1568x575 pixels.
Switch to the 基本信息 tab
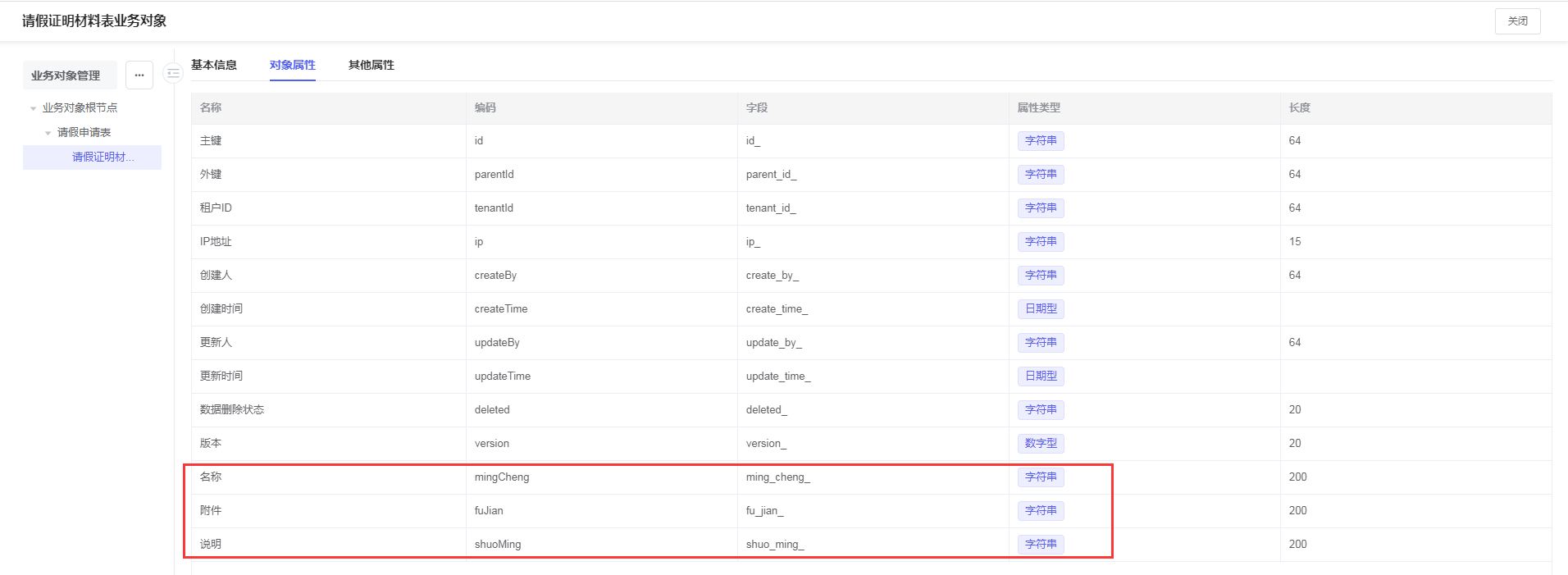click(x=214, y=65)
